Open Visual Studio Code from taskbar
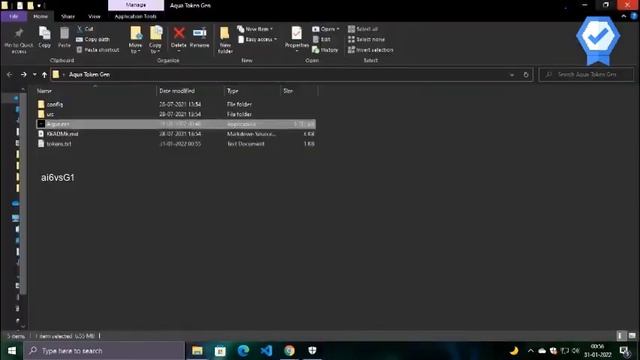Viewport: 640px width, 360px height. coord(266,351)
